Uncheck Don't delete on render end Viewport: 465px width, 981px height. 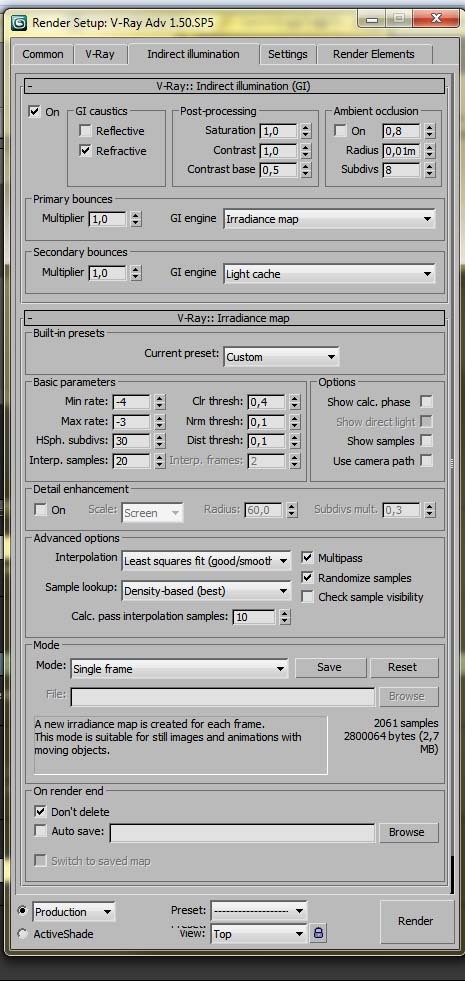point(40,811)
